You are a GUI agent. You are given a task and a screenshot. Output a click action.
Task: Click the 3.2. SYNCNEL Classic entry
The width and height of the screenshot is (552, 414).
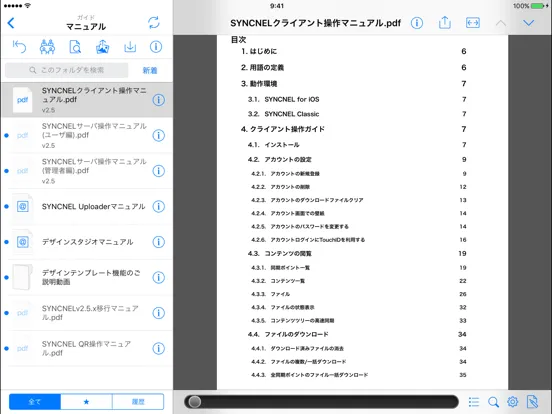coord(283,114)
